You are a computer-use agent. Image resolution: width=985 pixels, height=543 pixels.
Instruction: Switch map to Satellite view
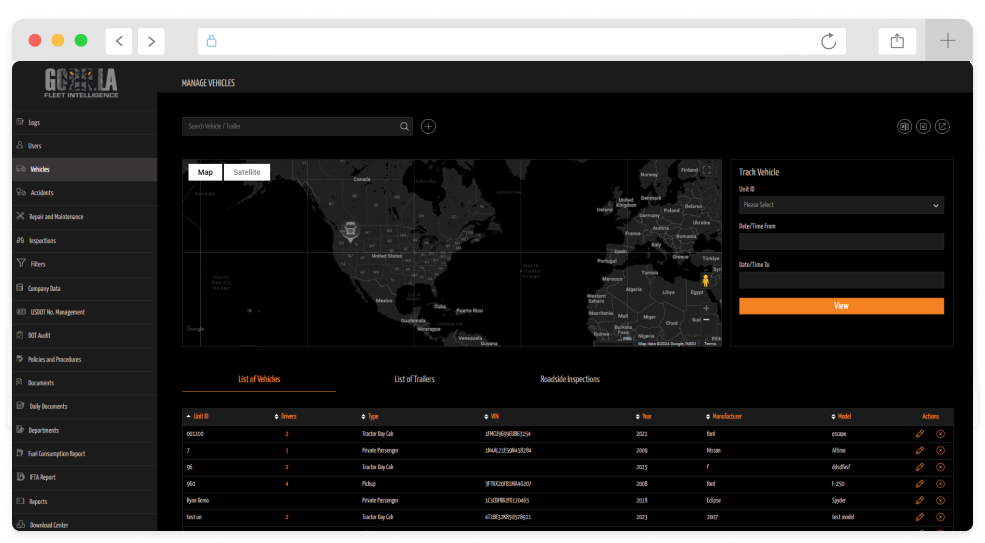coord(247,172)
